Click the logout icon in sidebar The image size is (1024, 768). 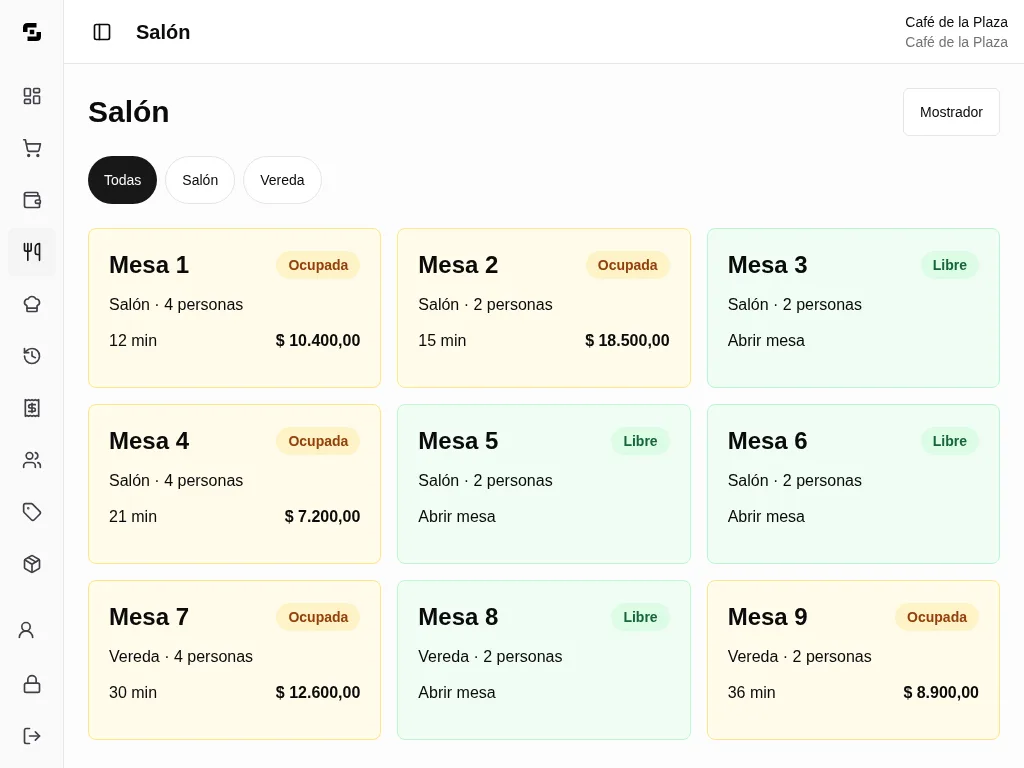coord(31,736)
